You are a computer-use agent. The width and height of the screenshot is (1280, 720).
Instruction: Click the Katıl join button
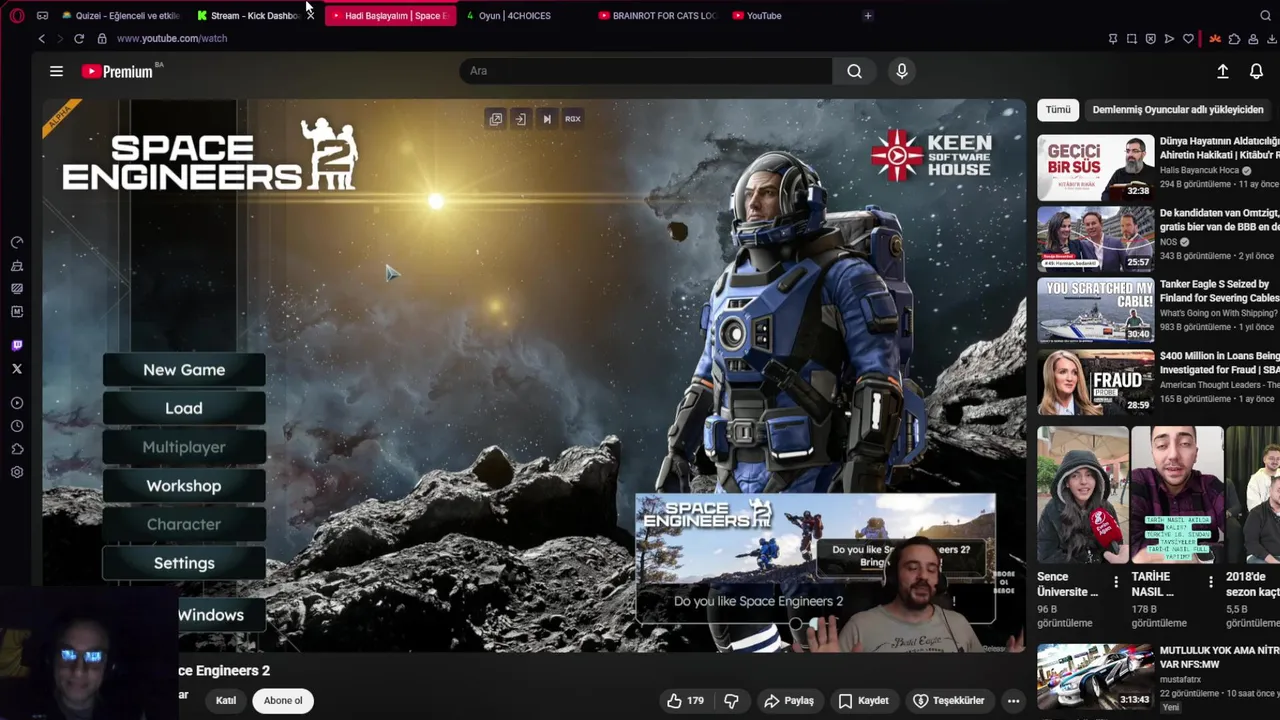[226, 701]
